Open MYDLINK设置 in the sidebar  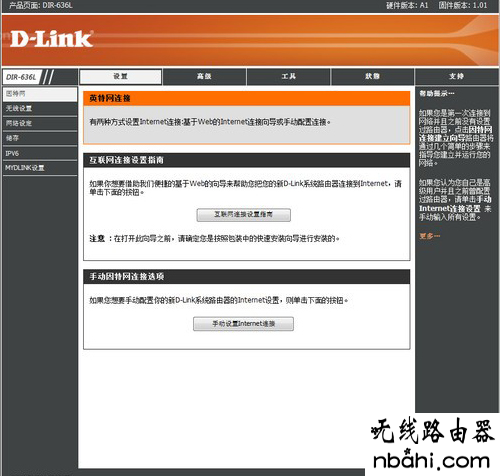[40, 168]
